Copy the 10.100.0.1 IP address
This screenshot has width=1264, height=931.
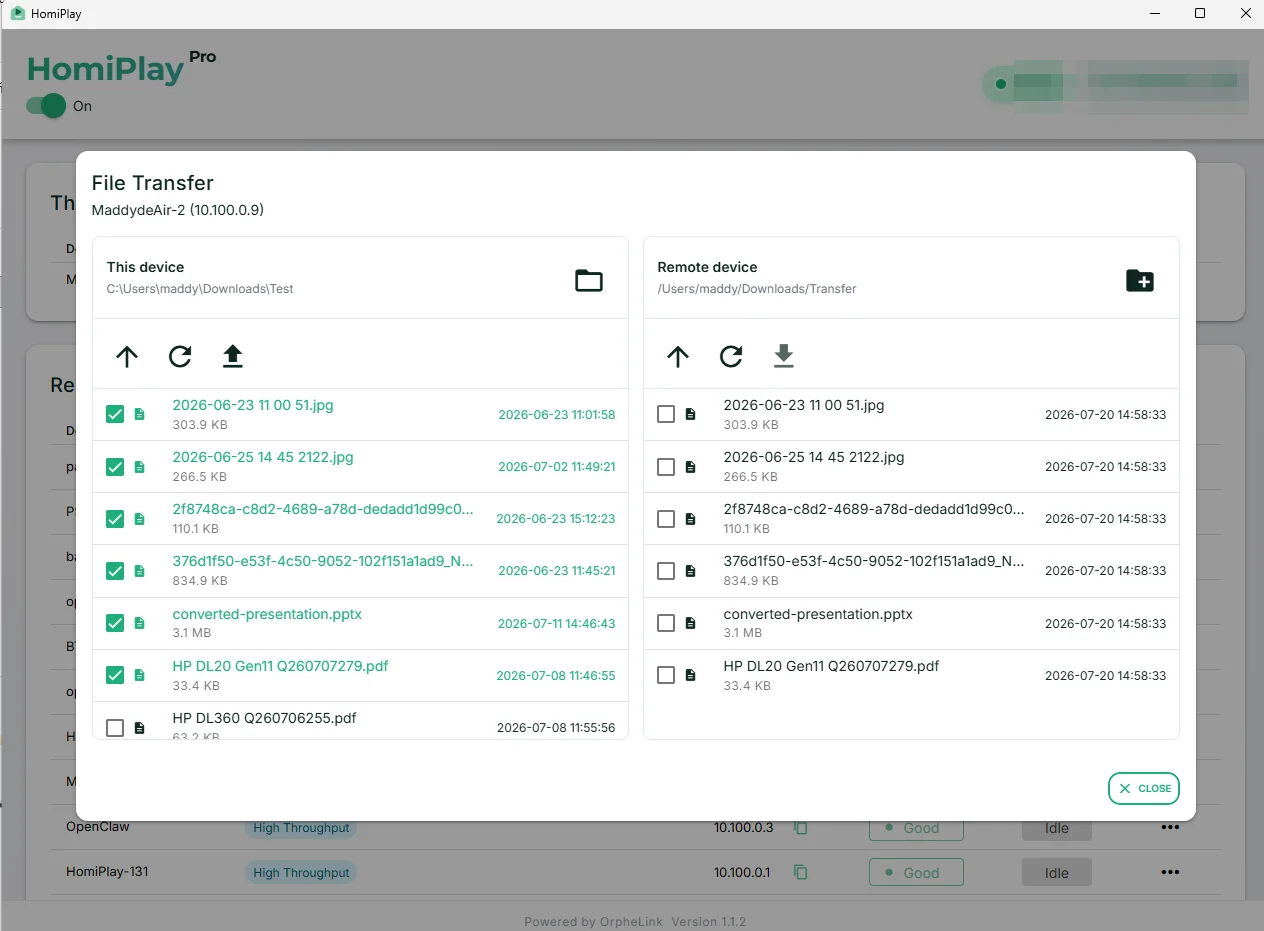(801, 872)
